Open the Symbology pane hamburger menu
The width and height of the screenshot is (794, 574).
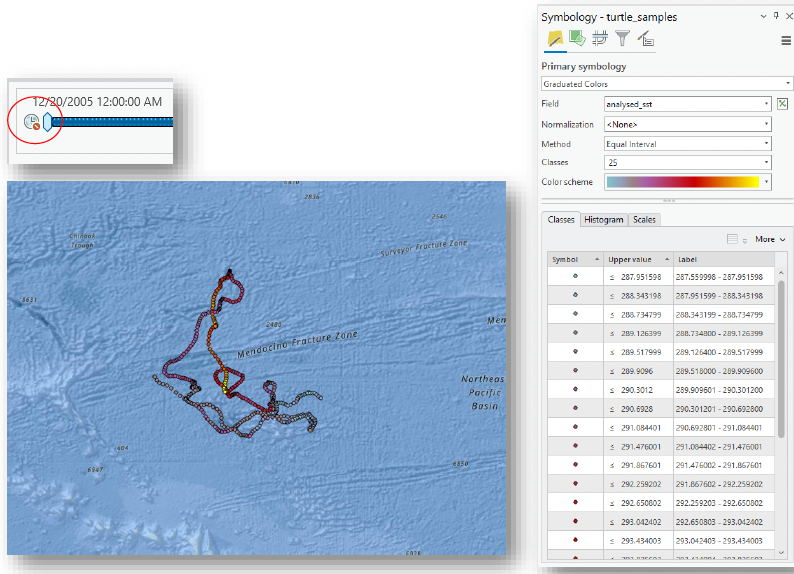tap(786, 40)
